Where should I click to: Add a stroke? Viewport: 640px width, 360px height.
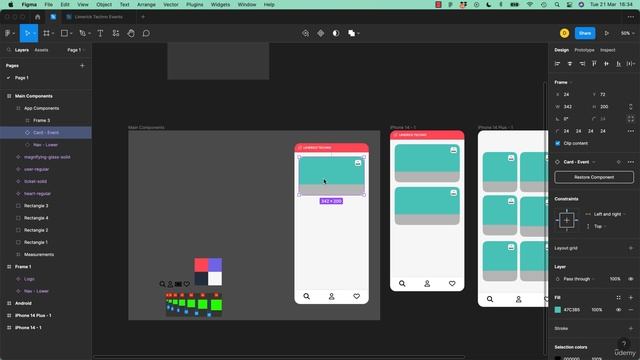click(631, 328)
